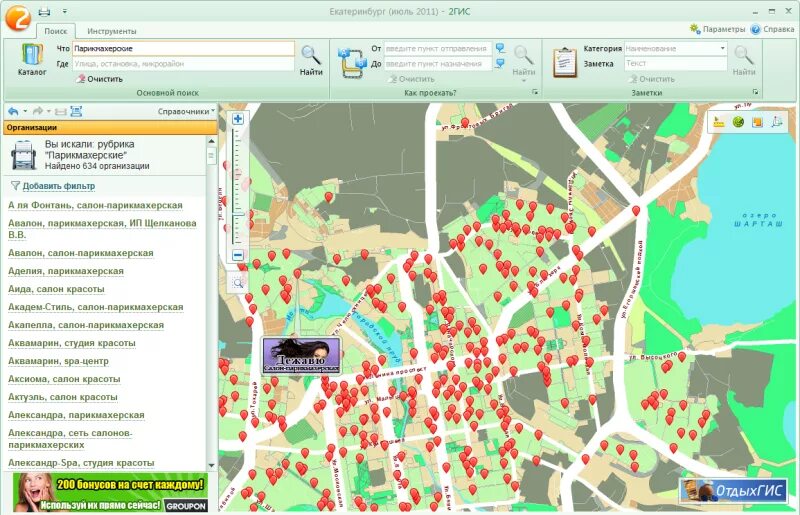
Task: Switch to the Поиск tab
Action: (x=56, y=31)
